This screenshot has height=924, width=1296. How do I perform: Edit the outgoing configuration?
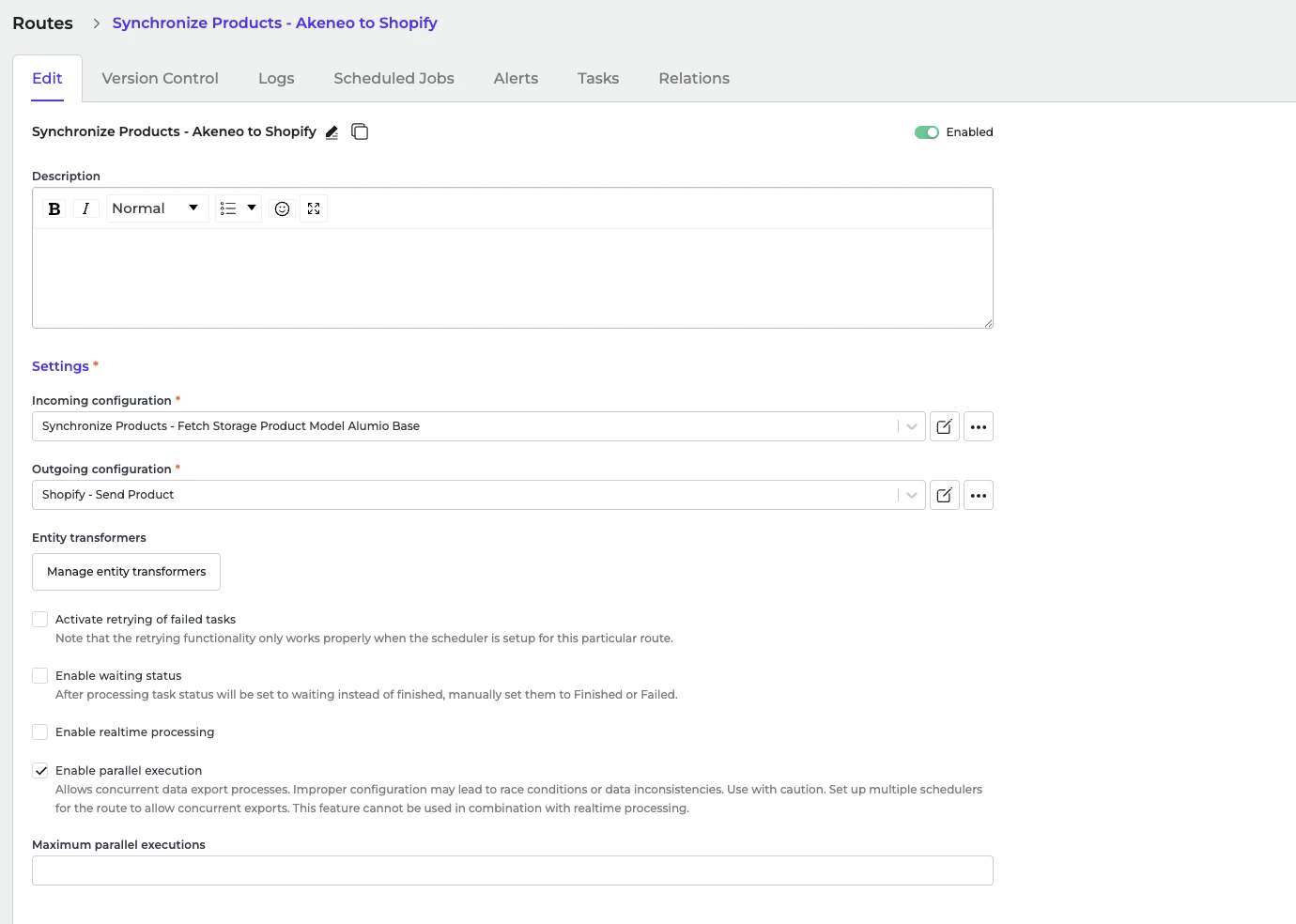click(x=945, y=495)
